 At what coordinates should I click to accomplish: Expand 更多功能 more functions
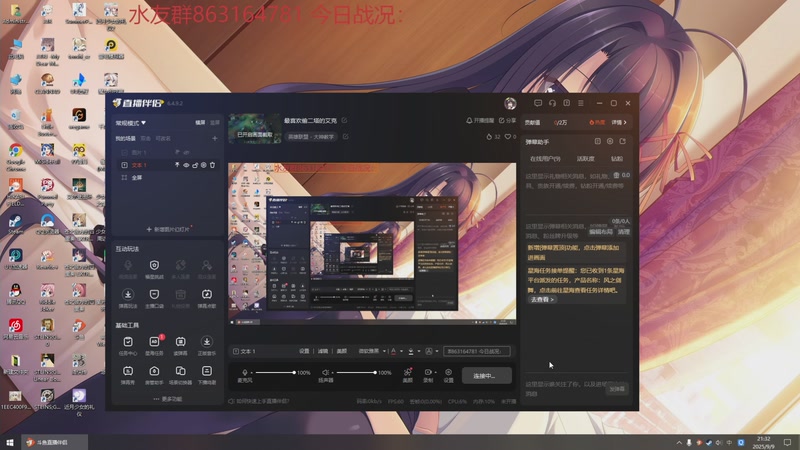point(167,399)
